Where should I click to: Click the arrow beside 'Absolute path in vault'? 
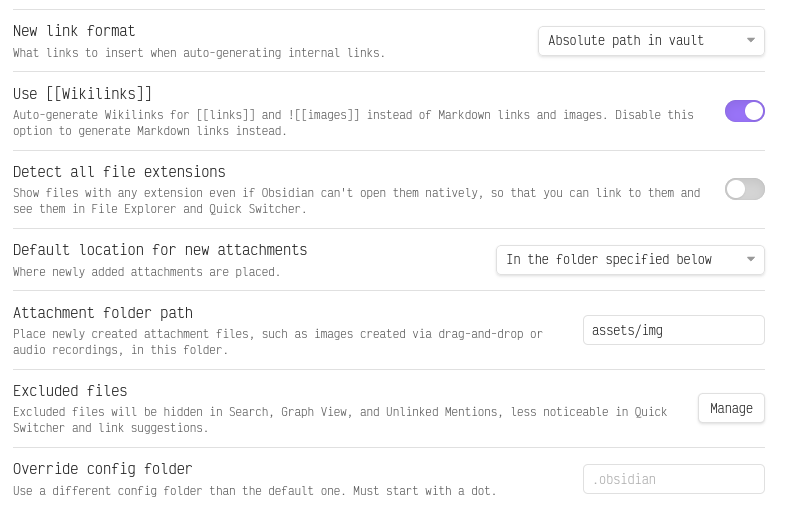point(751,41)
